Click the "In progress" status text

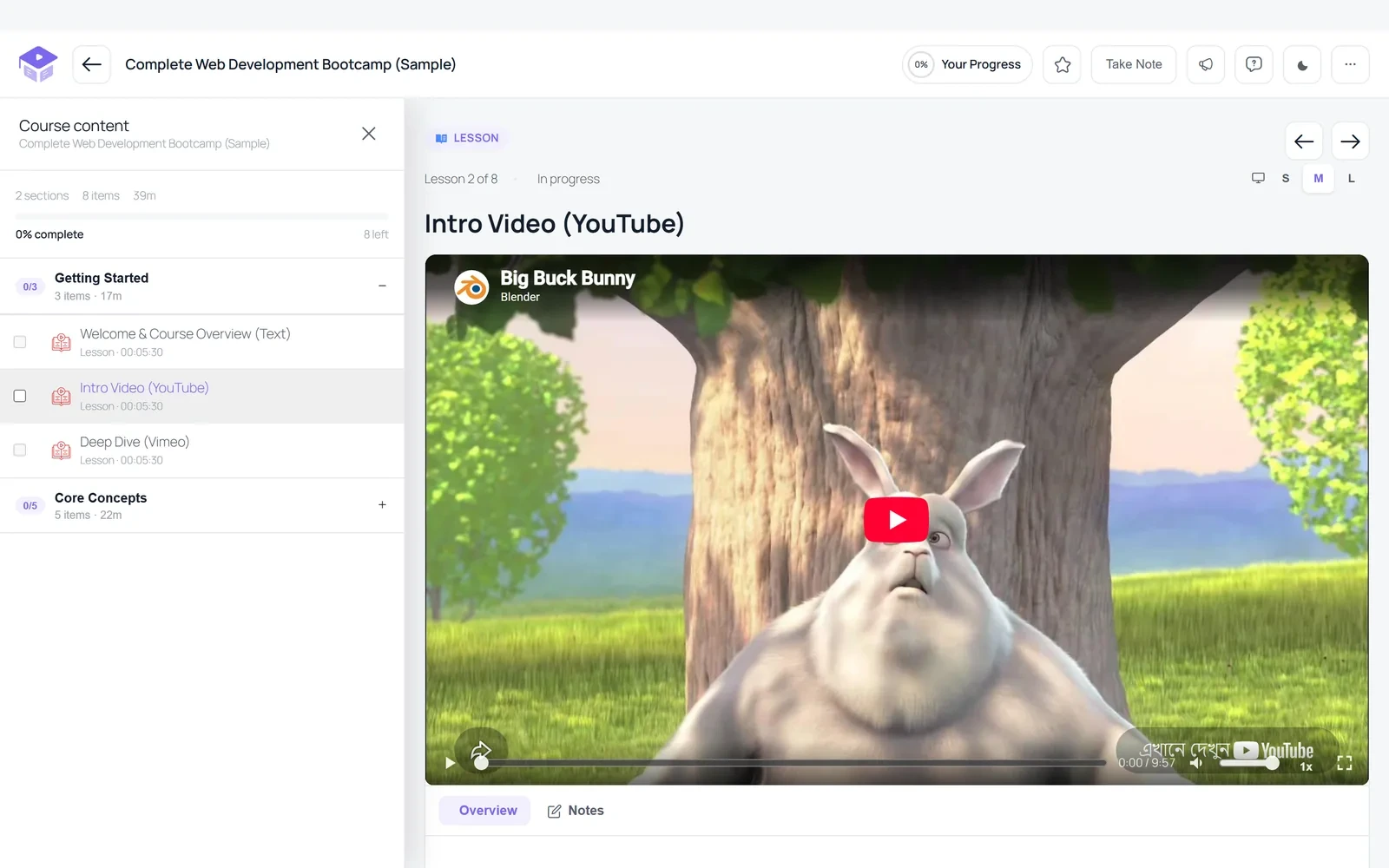pos(569,179)
